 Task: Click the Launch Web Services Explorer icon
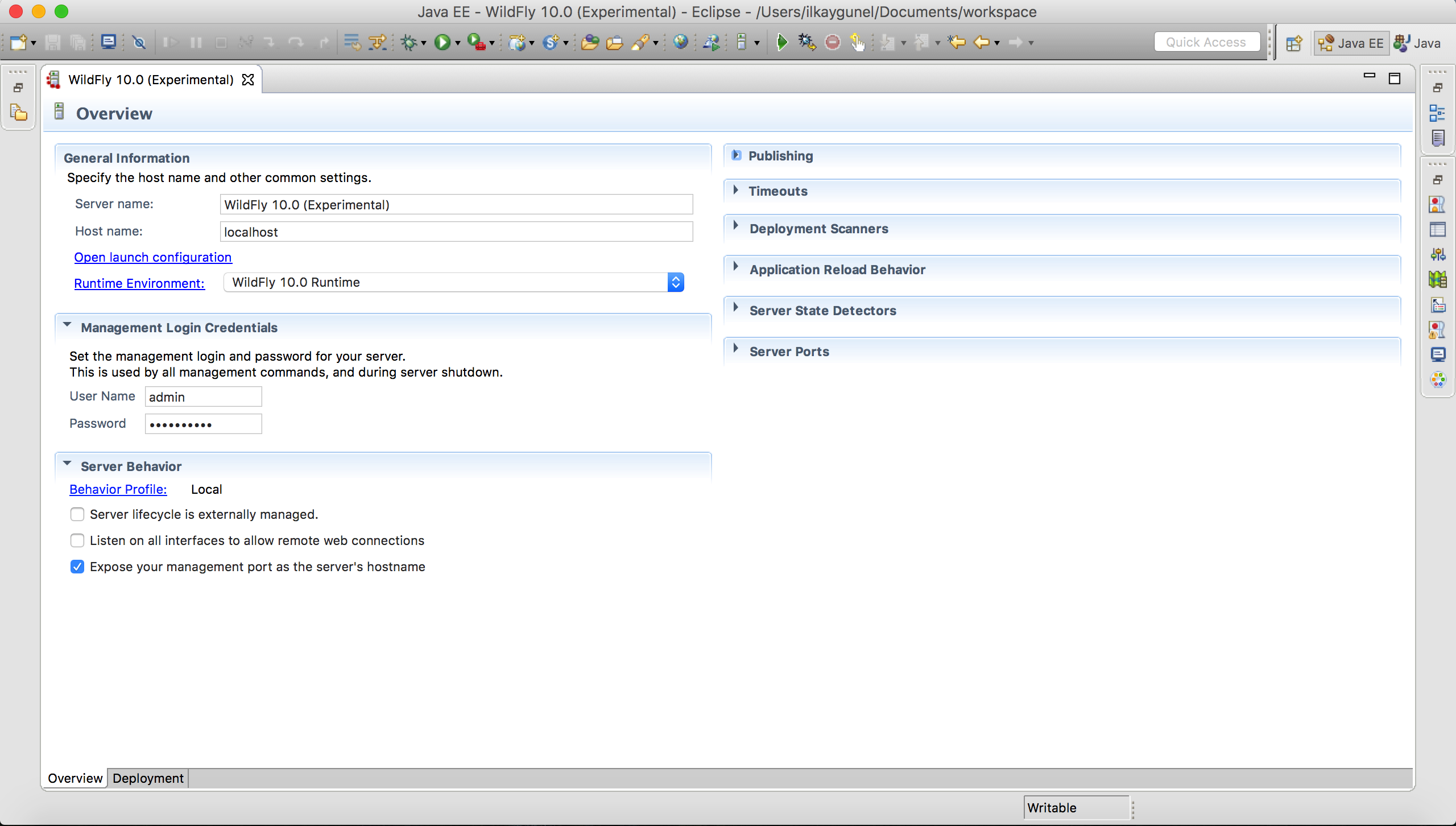(x=711, y=43)
